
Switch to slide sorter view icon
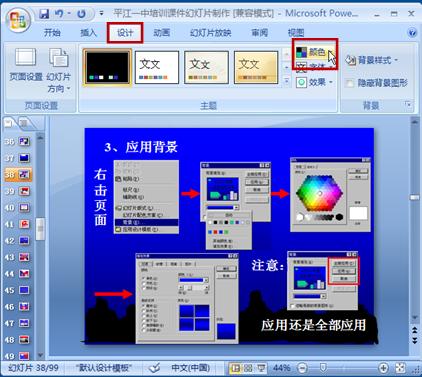click(x=248, y=368)
